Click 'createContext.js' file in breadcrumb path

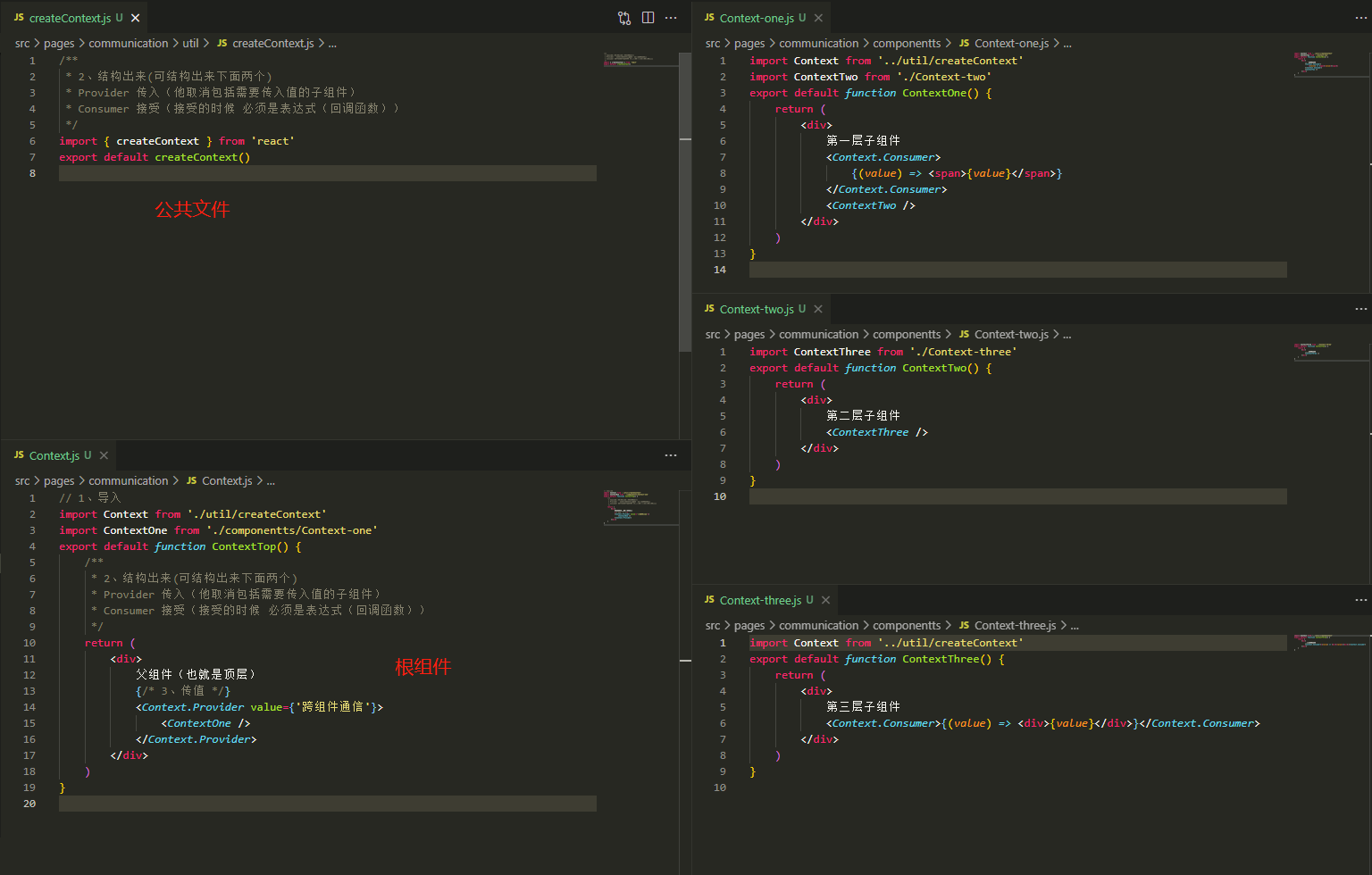(272, 43)
